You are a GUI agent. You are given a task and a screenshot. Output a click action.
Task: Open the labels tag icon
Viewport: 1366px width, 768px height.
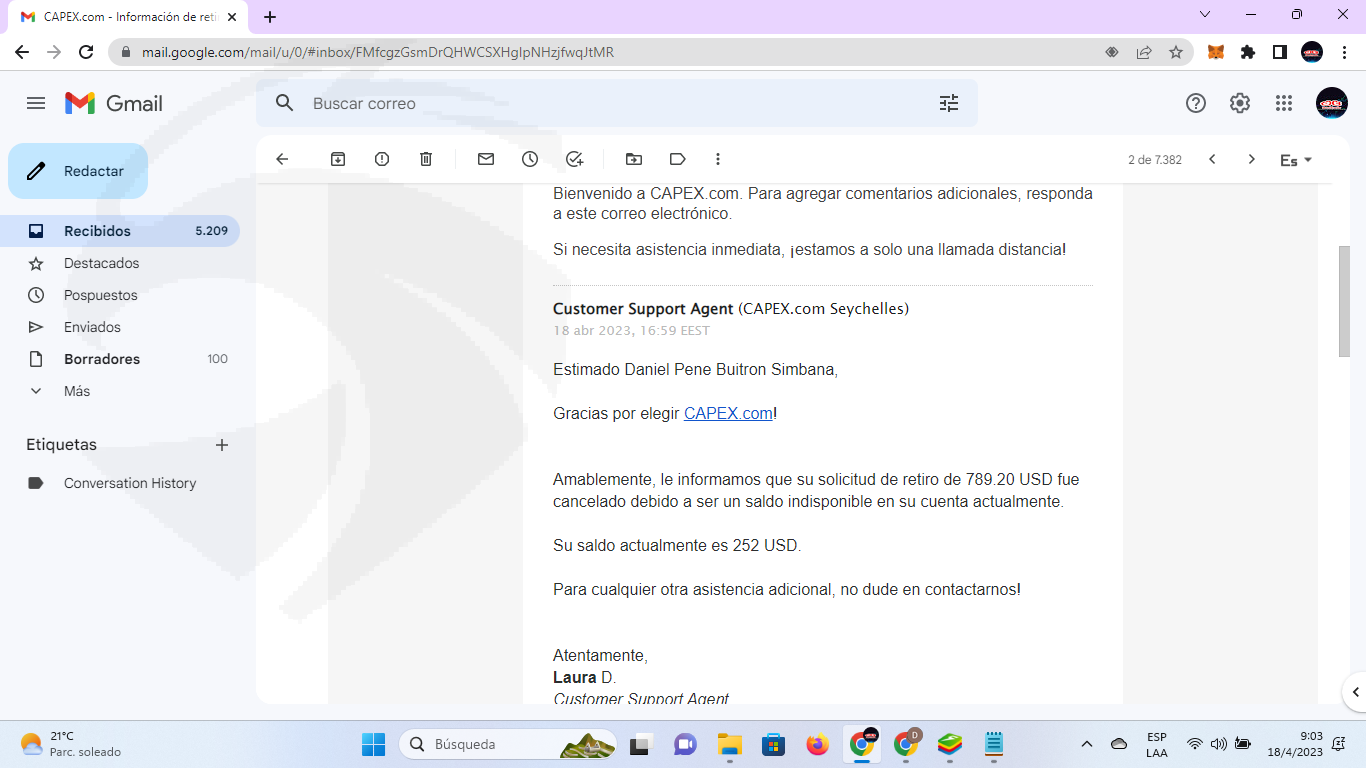[x=678, y=159]
